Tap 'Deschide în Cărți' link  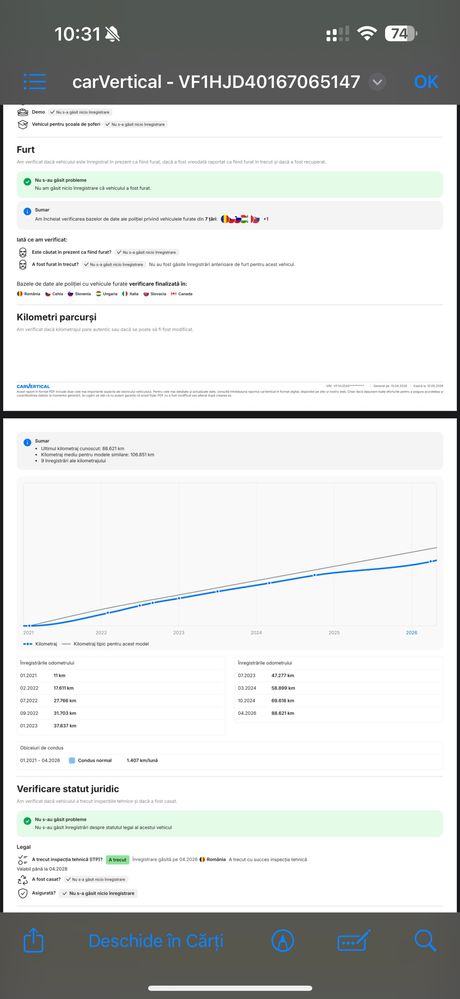156,941
